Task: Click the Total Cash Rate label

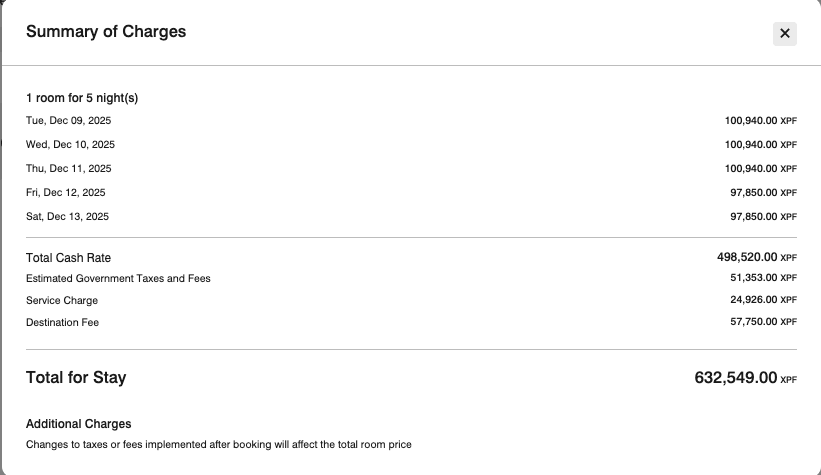Action: 68,258
